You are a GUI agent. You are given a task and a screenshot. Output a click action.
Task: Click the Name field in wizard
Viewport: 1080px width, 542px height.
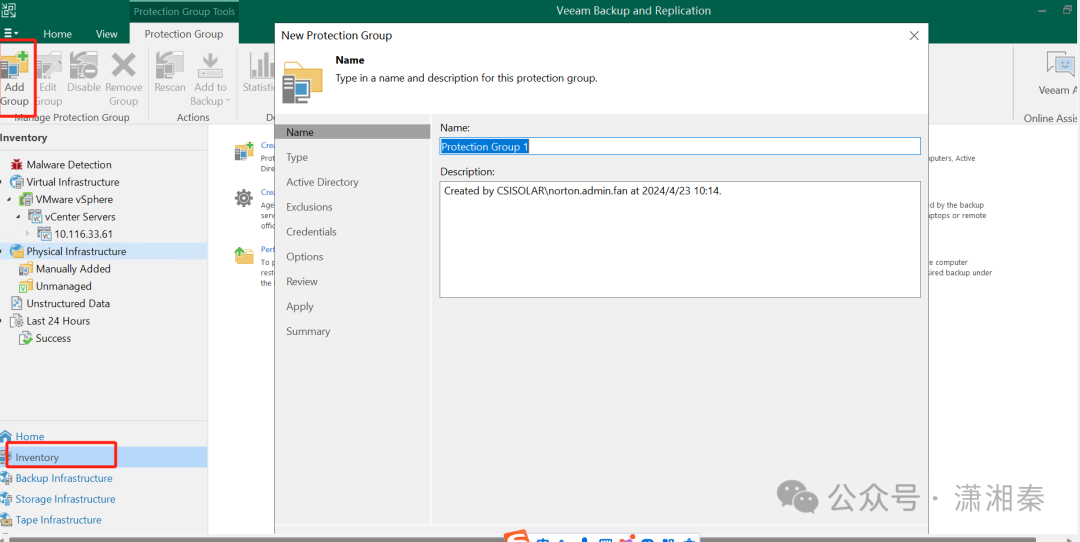click(x=680, y=146)
